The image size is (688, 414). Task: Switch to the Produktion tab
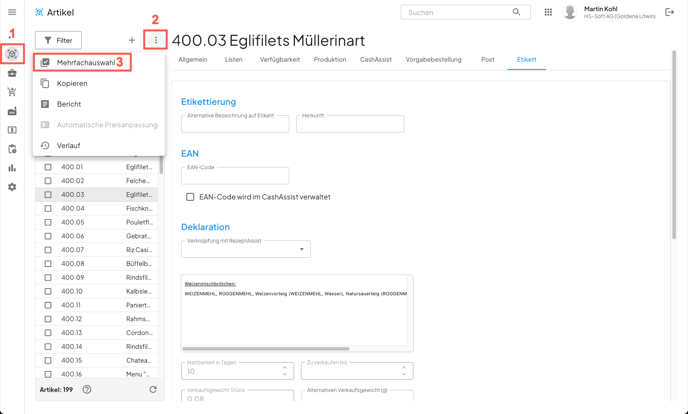click(x=330, y=60)
